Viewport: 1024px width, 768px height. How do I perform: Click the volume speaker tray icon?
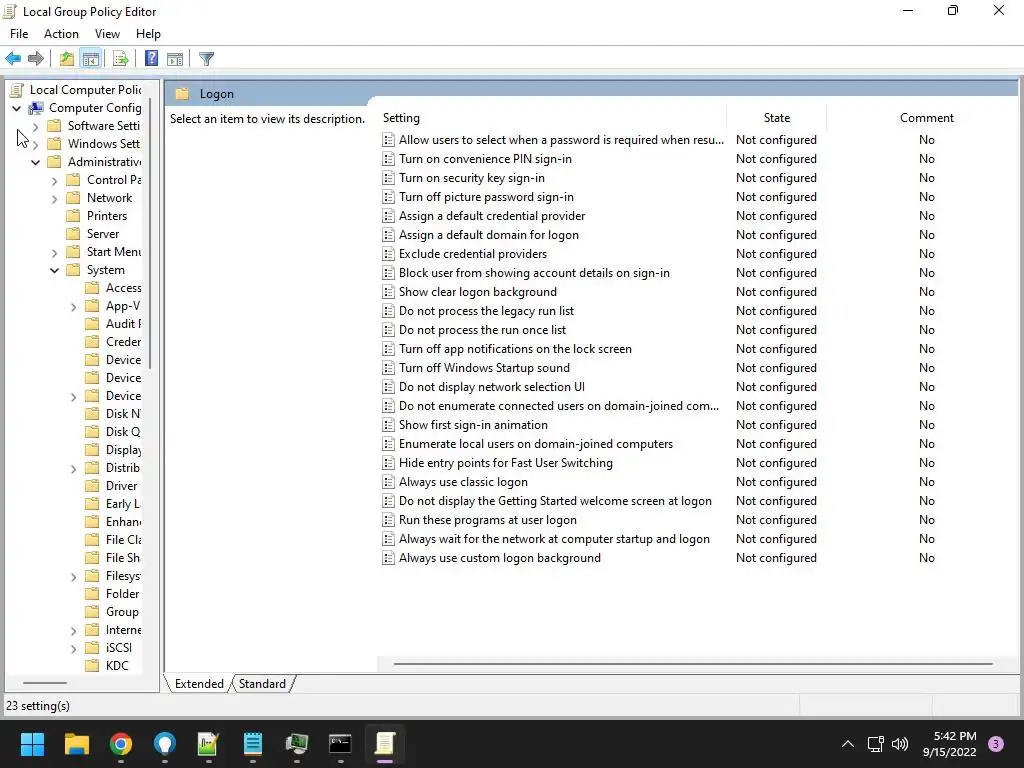coord(900,744)
